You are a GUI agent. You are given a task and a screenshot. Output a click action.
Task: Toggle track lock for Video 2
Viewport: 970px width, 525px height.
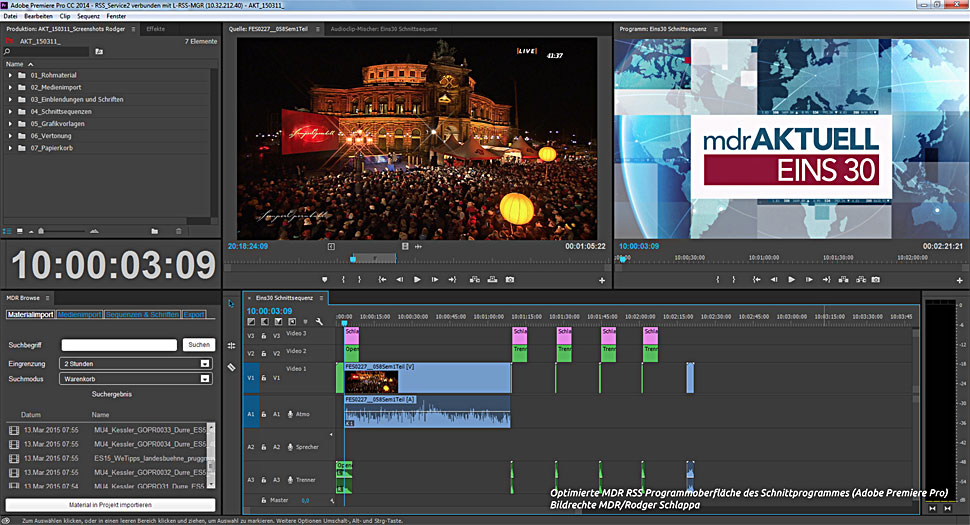point(264,354)
